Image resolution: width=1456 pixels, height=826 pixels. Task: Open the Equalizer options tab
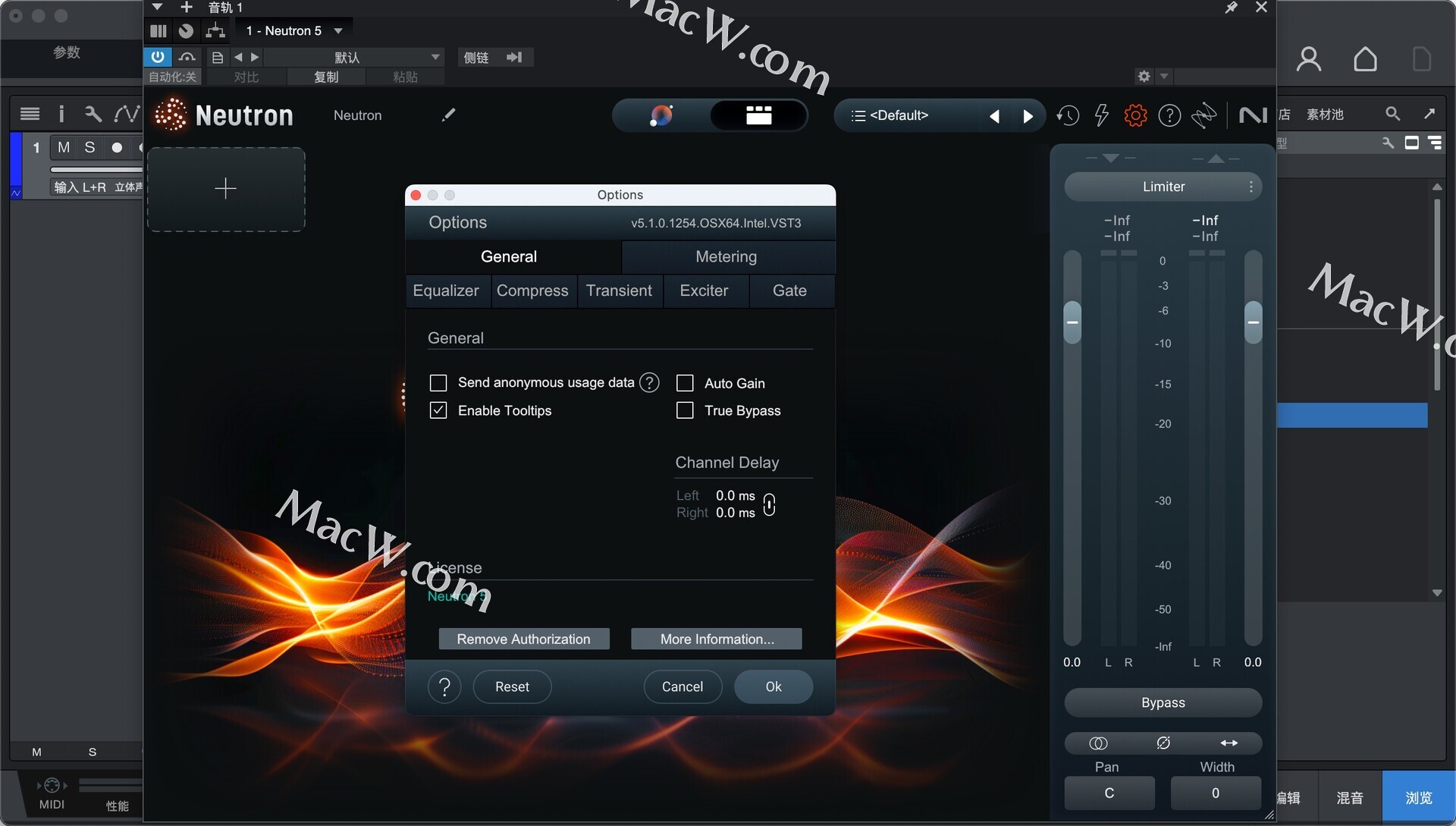[448, 291]
